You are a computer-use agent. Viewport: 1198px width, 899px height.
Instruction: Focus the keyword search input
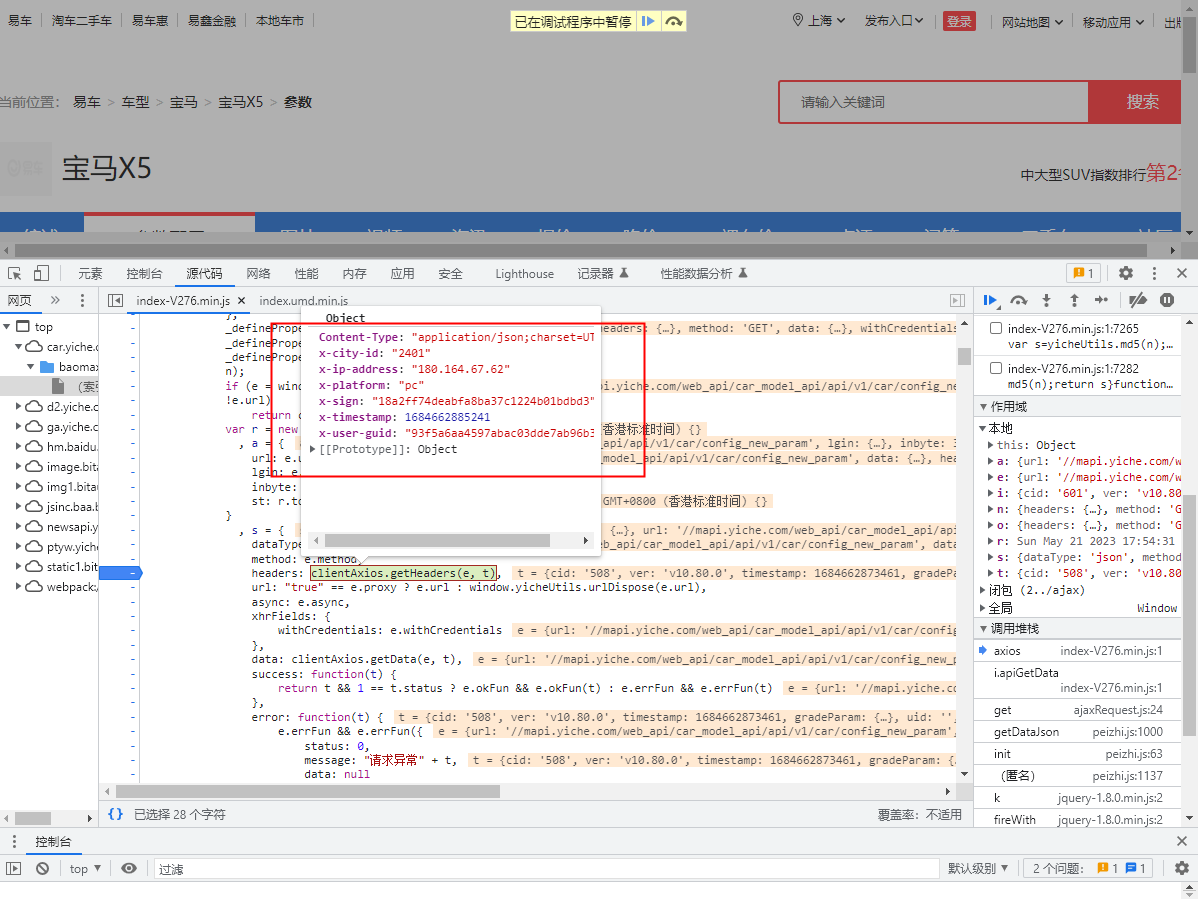click(934, 102)
